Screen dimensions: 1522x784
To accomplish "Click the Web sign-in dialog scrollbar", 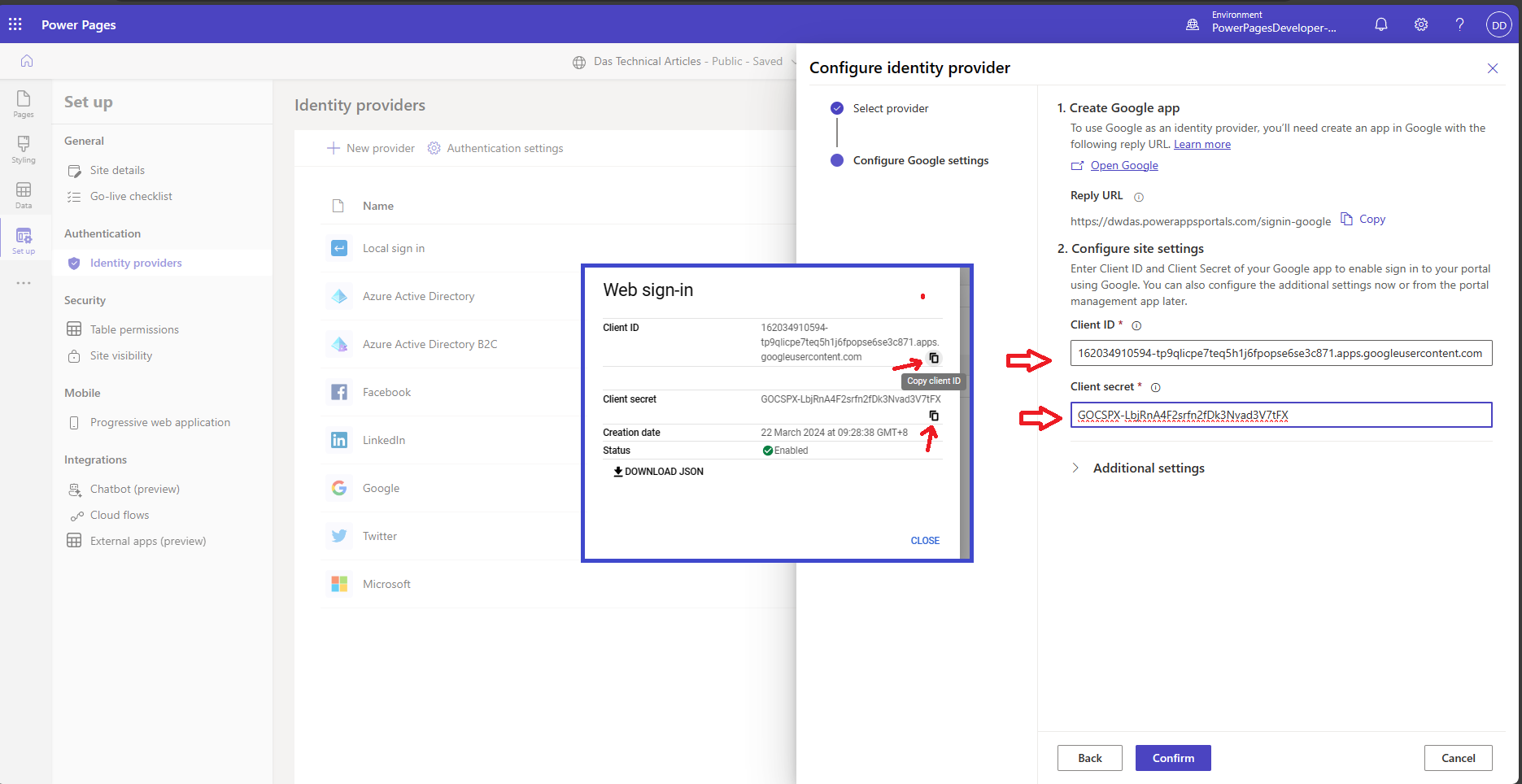I will pos(965,413).
